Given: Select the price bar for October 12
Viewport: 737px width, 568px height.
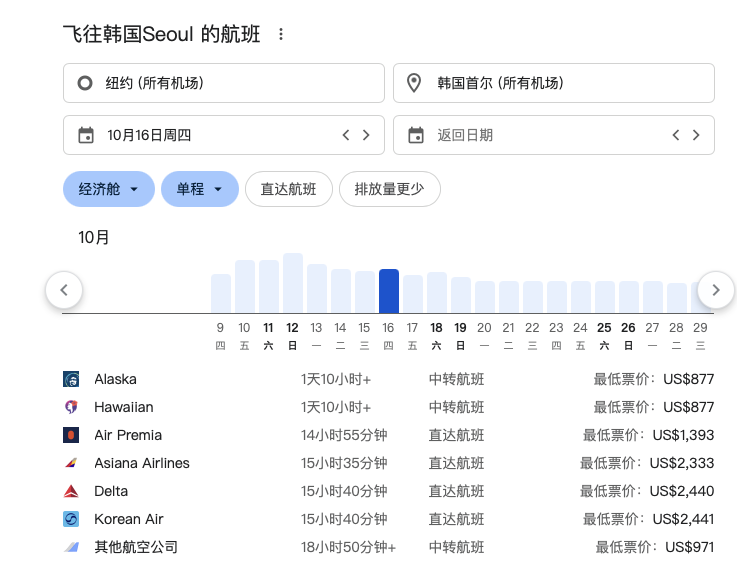Looking at the screenshot, I should [x=292, y=284].
